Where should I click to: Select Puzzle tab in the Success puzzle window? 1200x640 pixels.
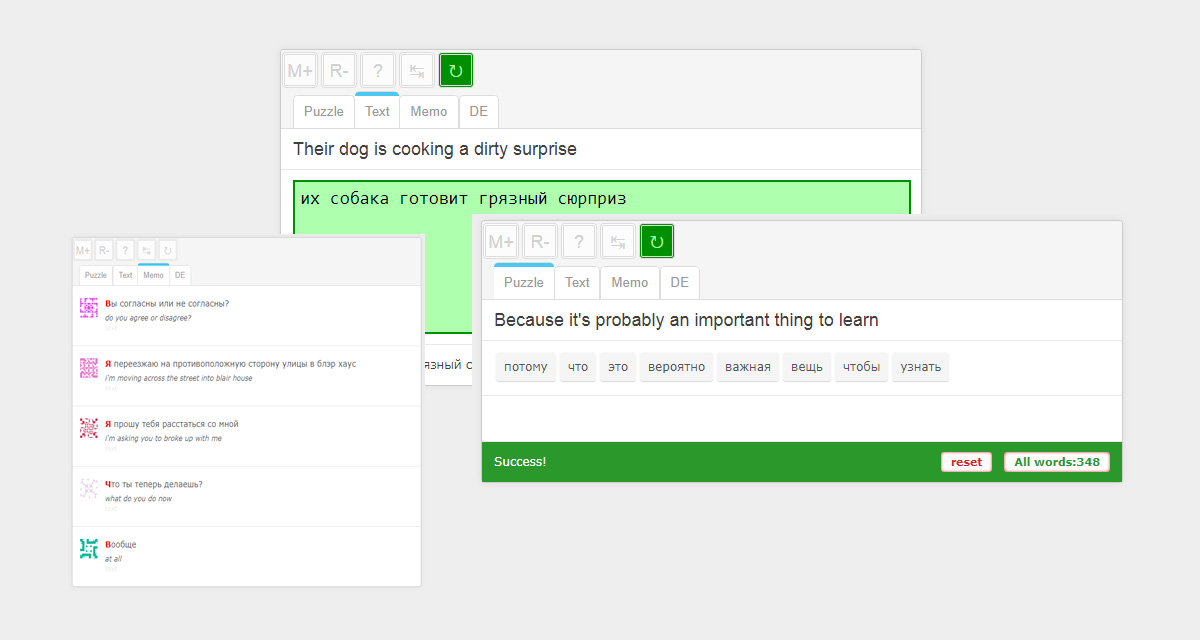point(524,282)
